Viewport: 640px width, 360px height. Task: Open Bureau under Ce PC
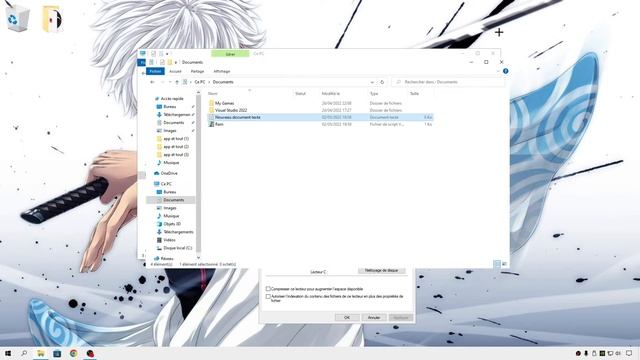(x=170, y=192)
